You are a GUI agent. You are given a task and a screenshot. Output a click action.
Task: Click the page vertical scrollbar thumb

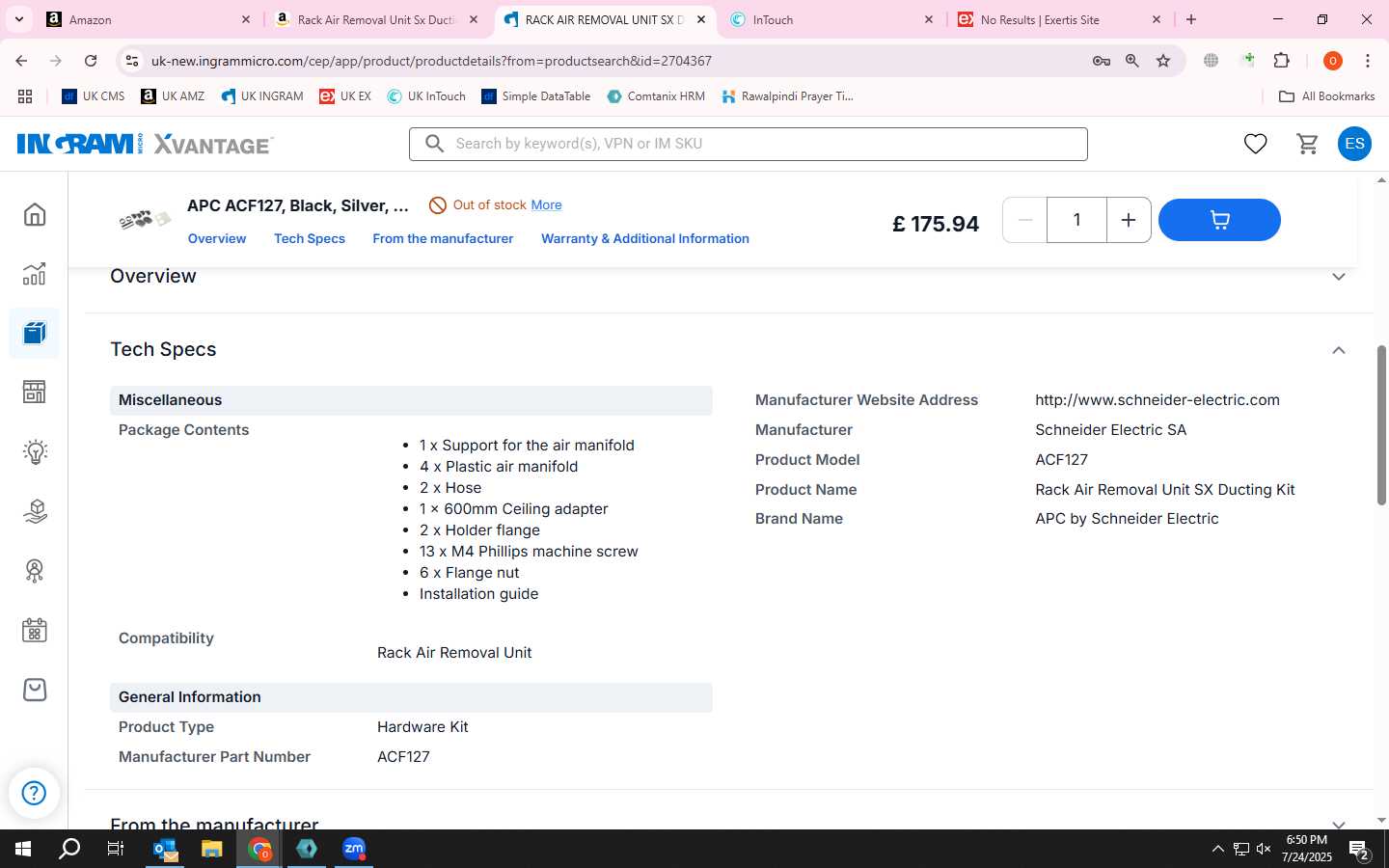click(1381, 424)
